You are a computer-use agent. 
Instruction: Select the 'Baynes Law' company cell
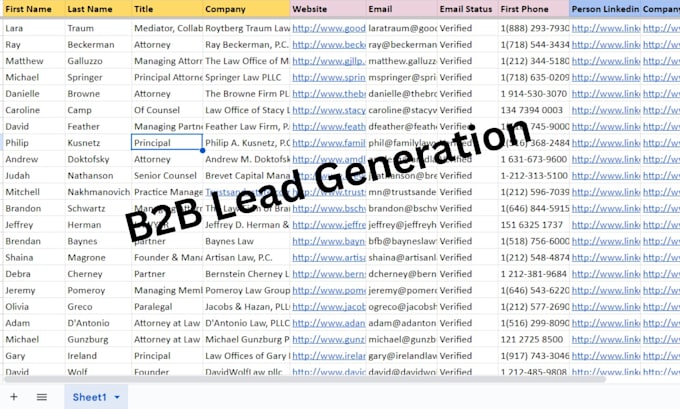click(x=246, y=241)
